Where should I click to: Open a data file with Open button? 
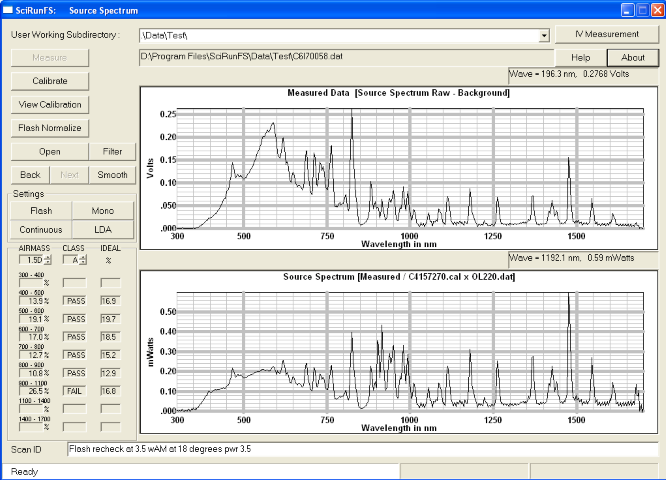click(50, 152)
